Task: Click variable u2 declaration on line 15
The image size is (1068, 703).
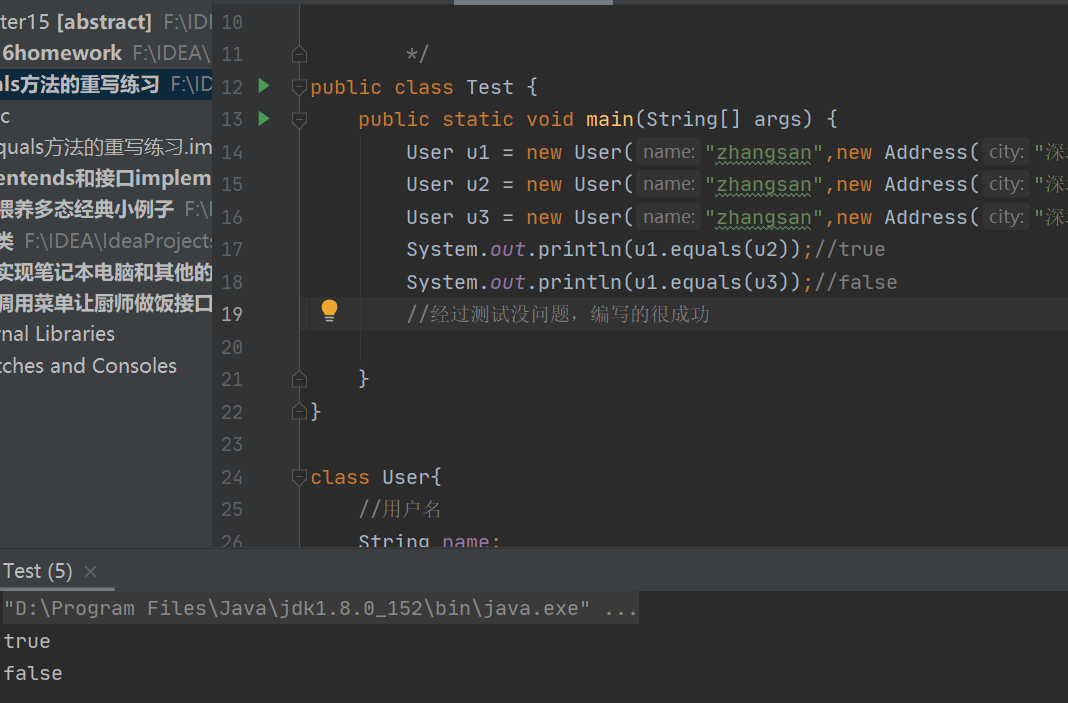Action: [477, 185]
